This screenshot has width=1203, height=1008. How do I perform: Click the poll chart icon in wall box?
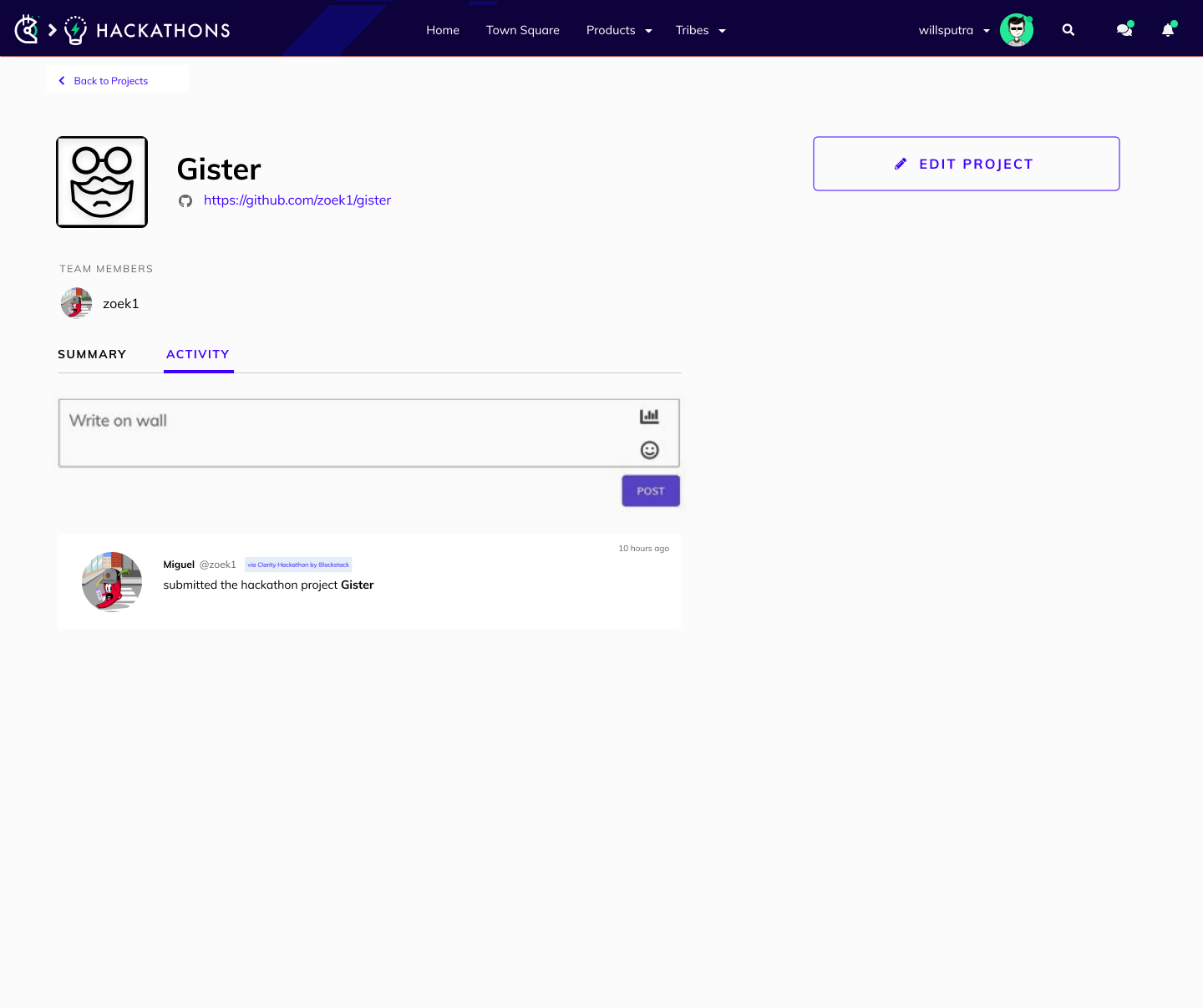coord(649,416)
